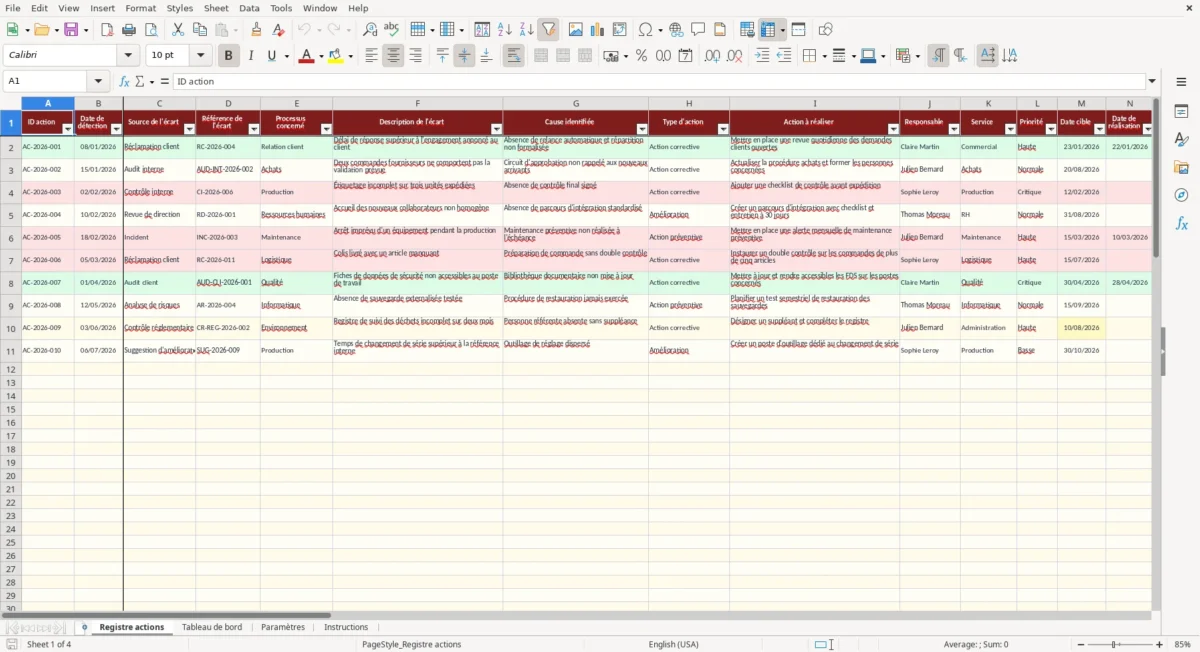Open the sidebar Properties panel icon
The width and height of the screenshot is (1200, 652).
pyautogui.click(x=1181, y=111)
